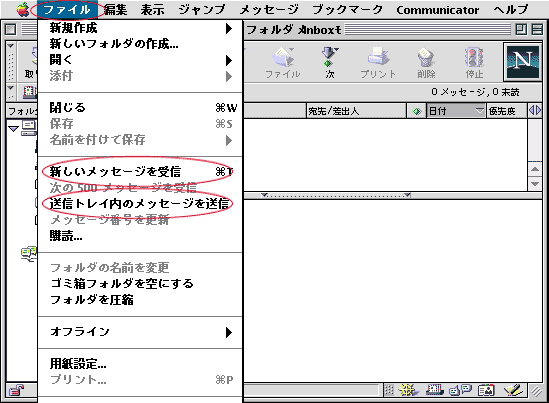The image size is (549, 403).
Task: Expand the オフライン submenu
Action: pyautogui.click(x=140, y=332)
